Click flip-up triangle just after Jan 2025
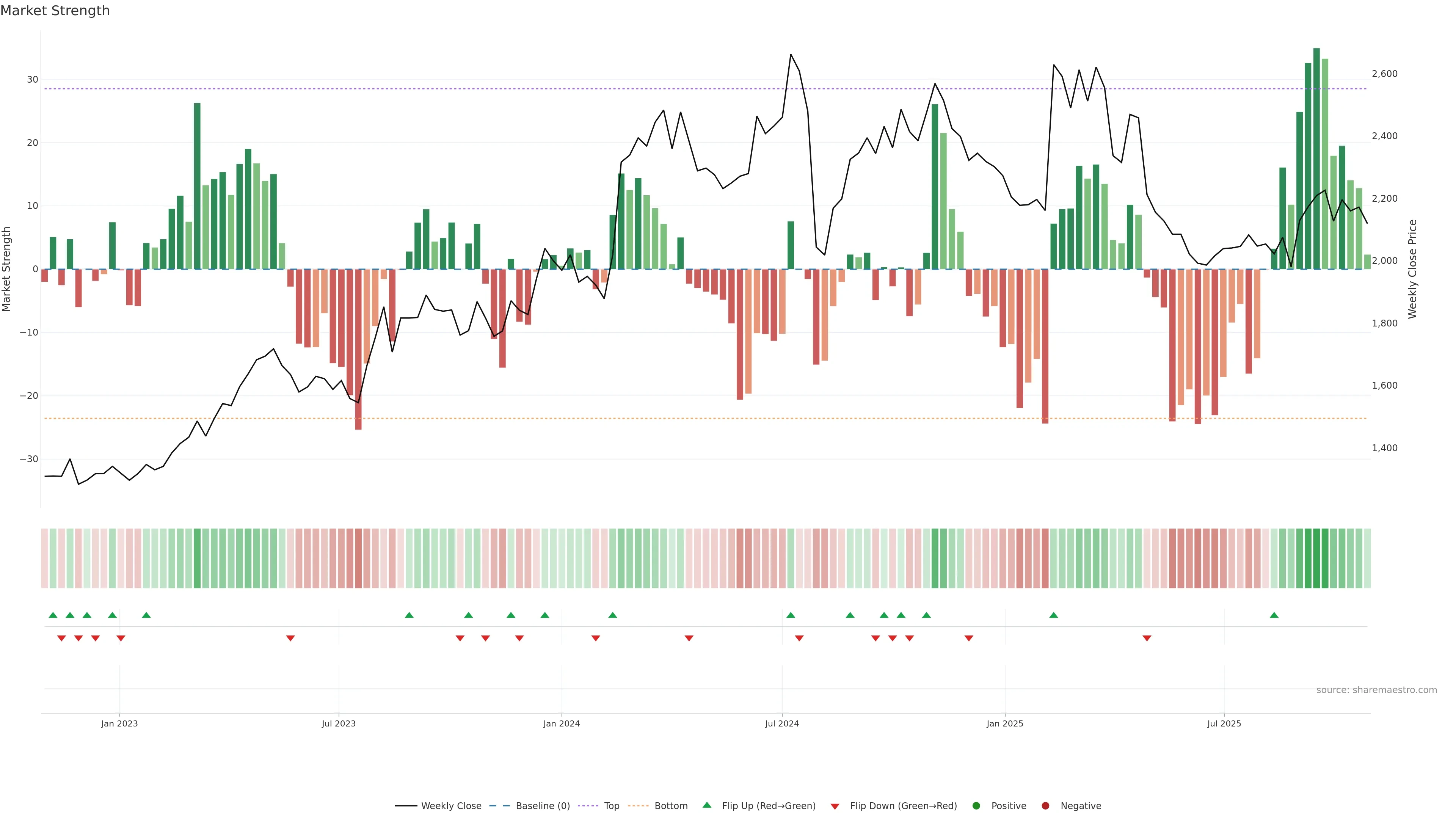Viewport: 1456px width, 819px height. click(1054, 615)
